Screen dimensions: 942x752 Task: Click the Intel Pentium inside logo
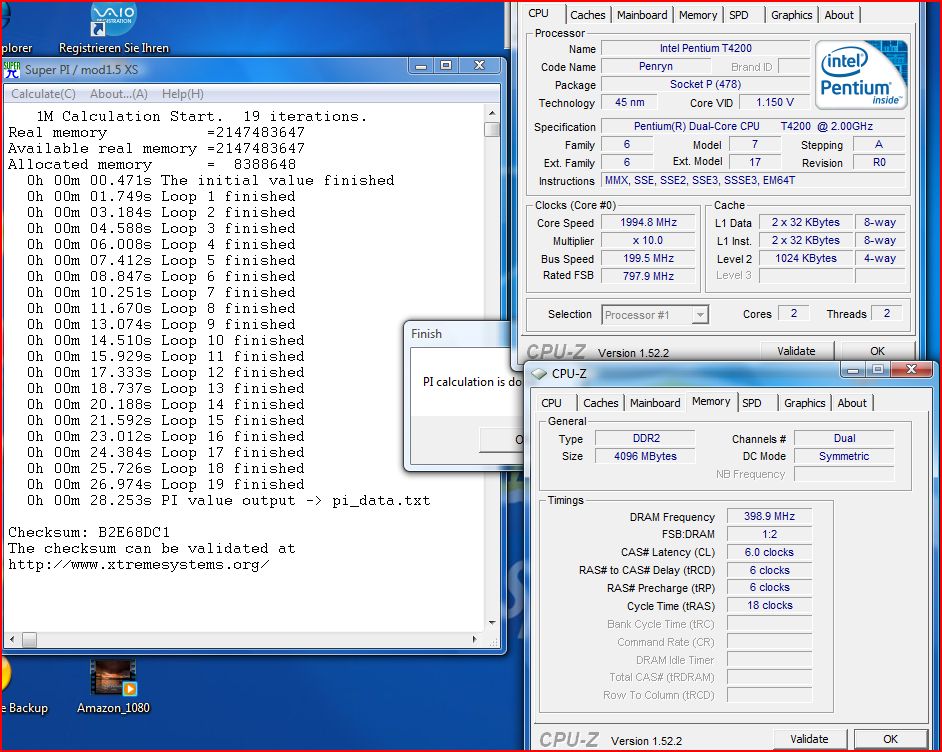click(861, 75)
